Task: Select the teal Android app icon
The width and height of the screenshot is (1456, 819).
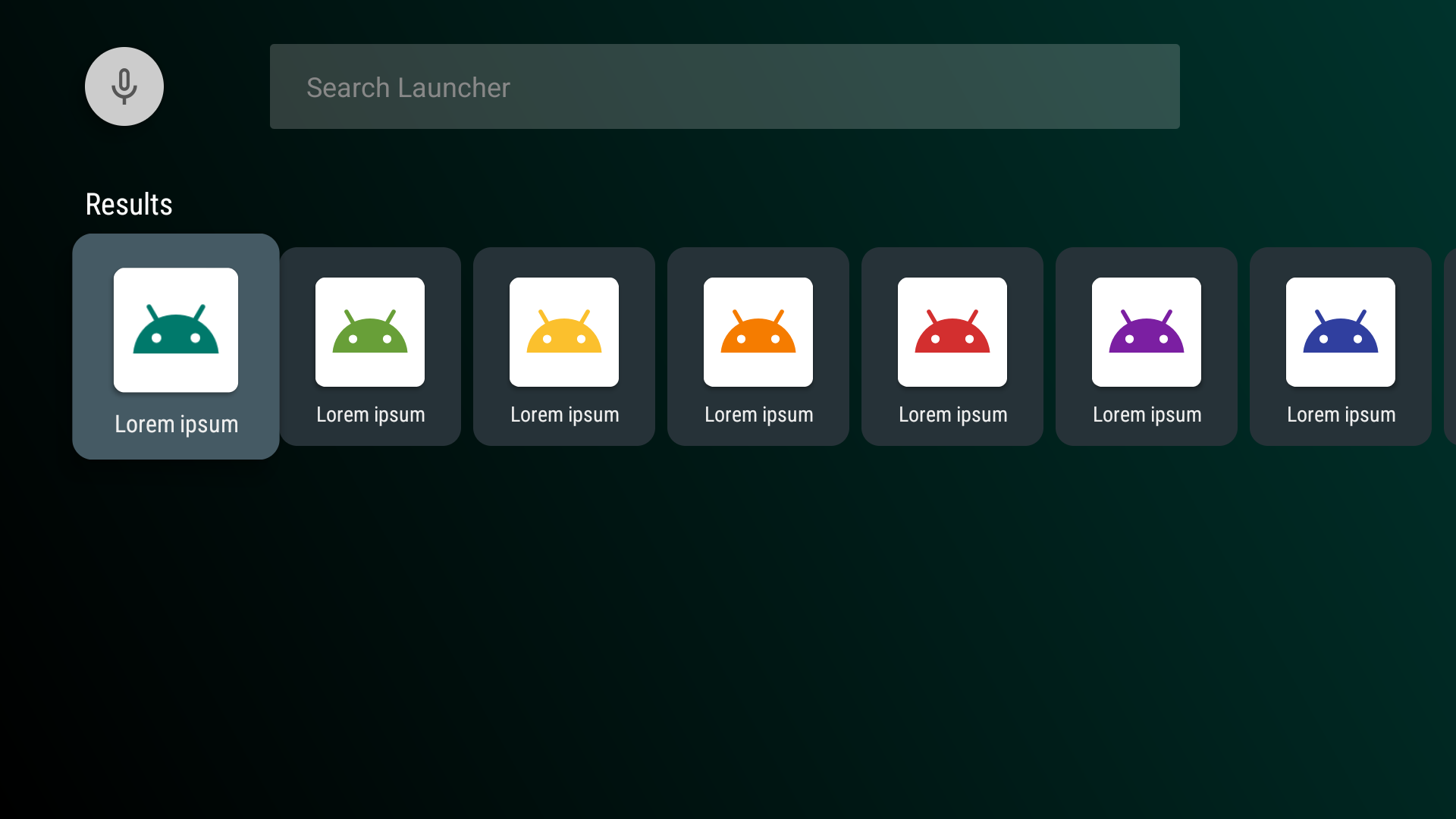Action: click(176, 330)
